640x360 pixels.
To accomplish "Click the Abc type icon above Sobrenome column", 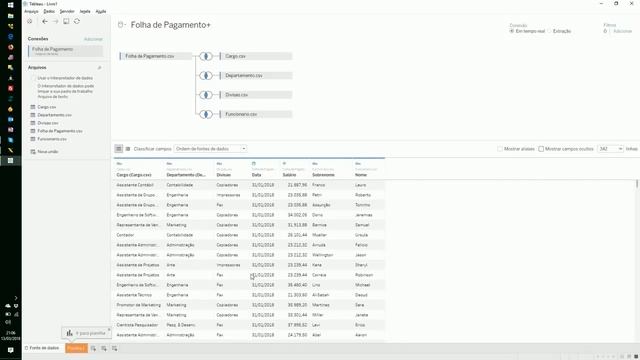I will coord(315,164).
